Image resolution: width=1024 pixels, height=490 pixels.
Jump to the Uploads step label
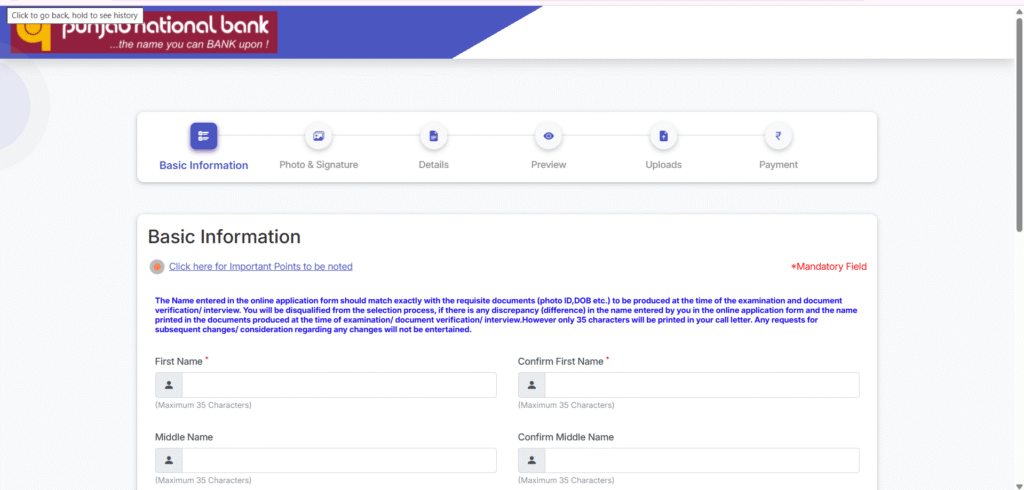[x=663, y=165]
